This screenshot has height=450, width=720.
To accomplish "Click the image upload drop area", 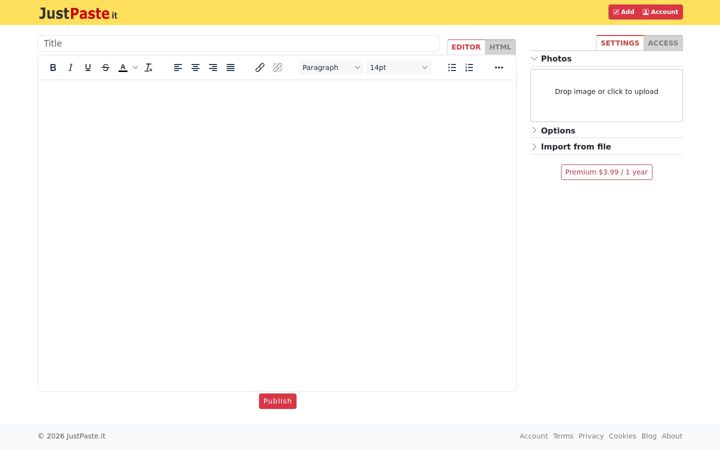I will tap(606, 96).
